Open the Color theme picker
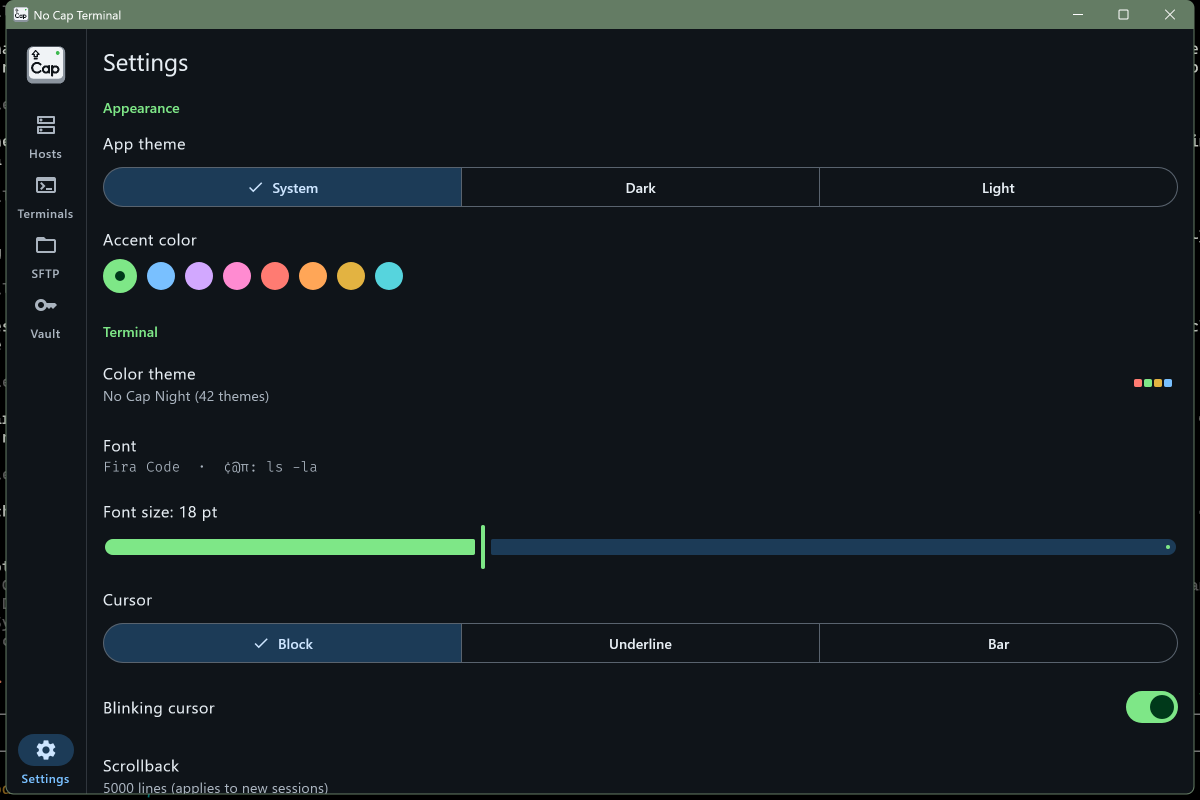This screenshot has width=1200, height=800. click(640, 384)
